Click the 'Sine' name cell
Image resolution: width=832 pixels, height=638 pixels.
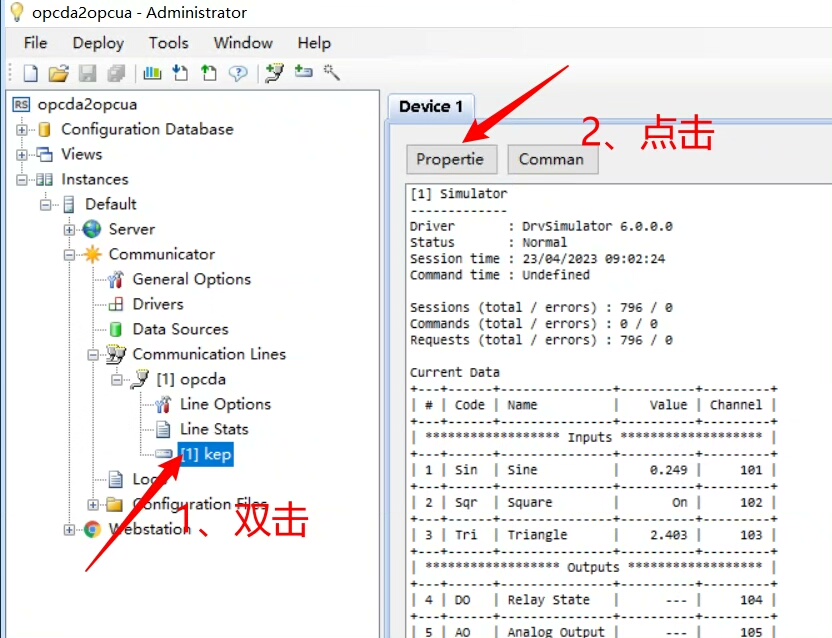pos(522,470)
